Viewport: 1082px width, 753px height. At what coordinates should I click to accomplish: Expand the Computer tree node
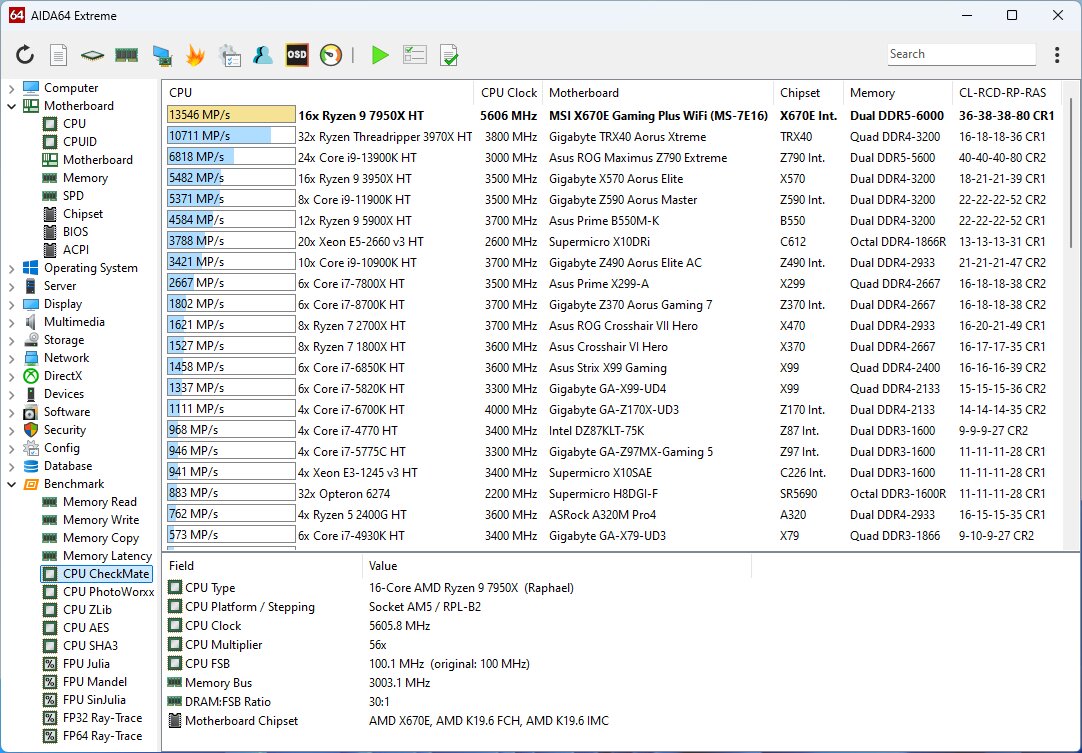coord(11,88)
